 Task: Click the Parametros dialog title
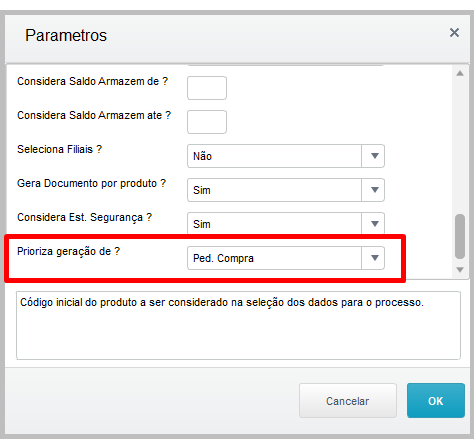pyautogui.click(x=66, y=35)
